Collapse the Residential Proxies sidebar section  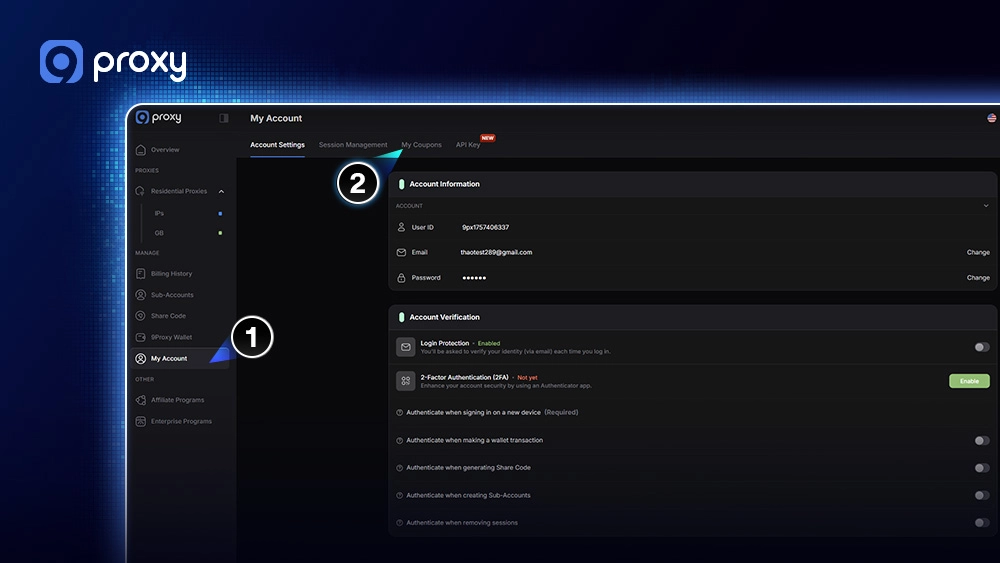pyautogui.click(x=221, y=191)
